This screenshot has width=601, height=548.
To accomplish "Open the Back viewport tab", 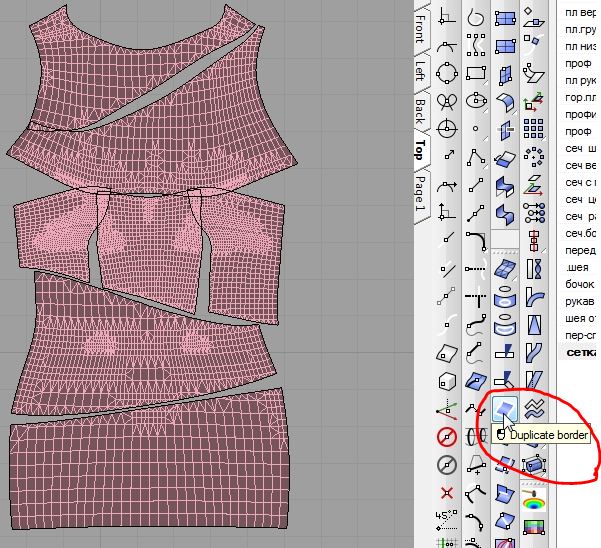I will [420, 109].
